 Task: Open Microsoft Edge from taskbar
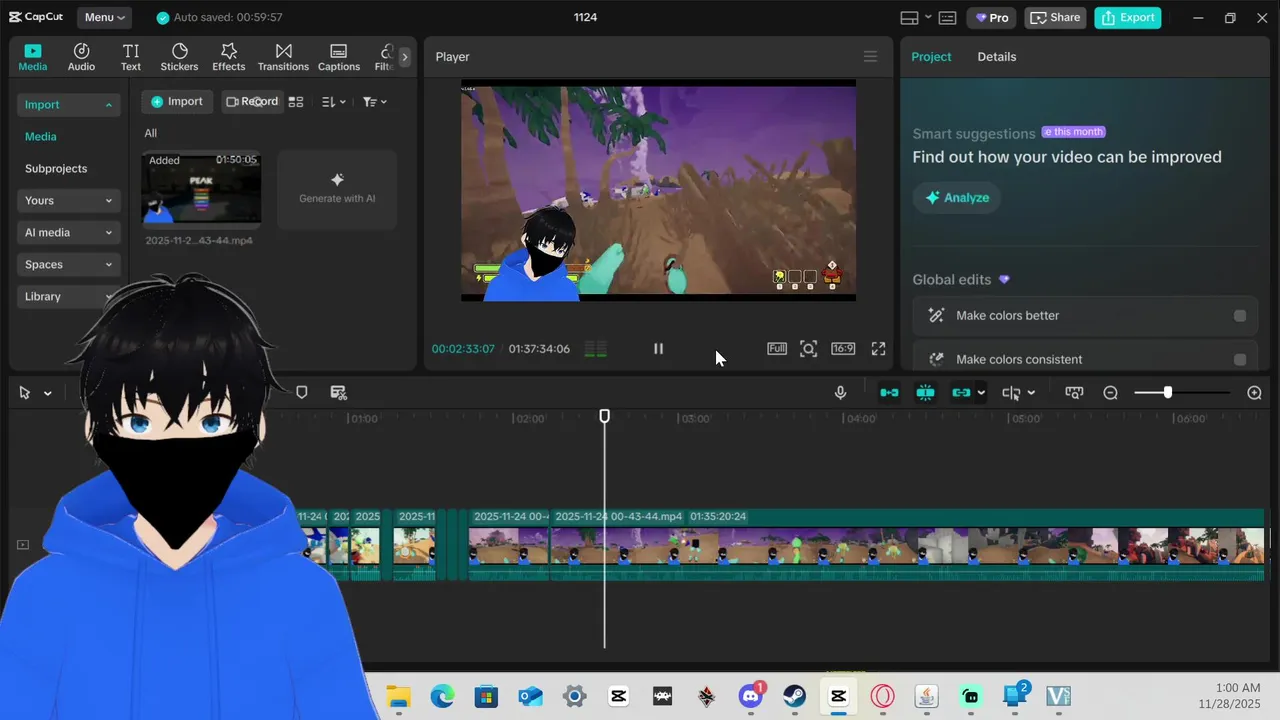pos(442,697)
